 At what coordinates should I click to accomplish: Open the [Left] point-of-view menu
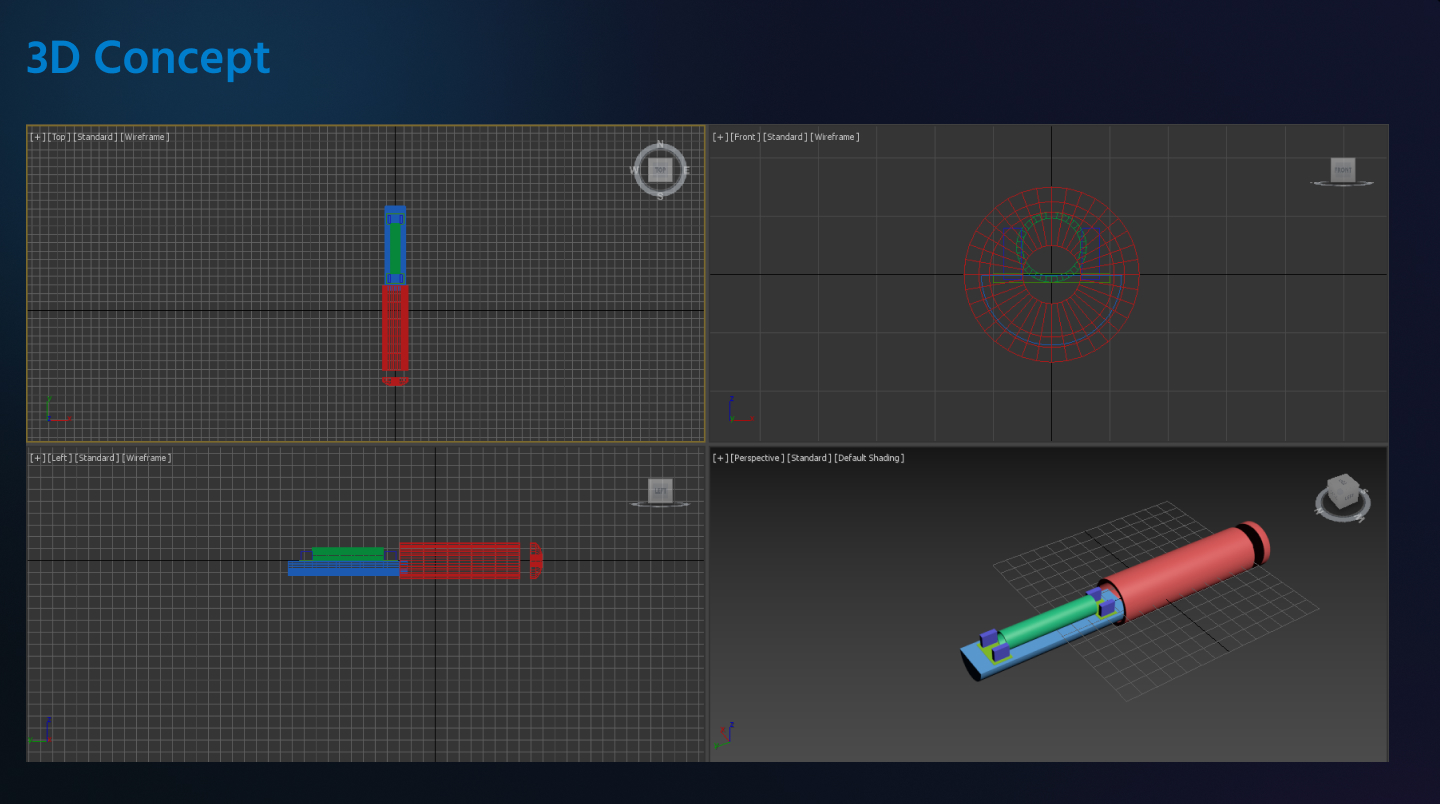coord(60,458)
